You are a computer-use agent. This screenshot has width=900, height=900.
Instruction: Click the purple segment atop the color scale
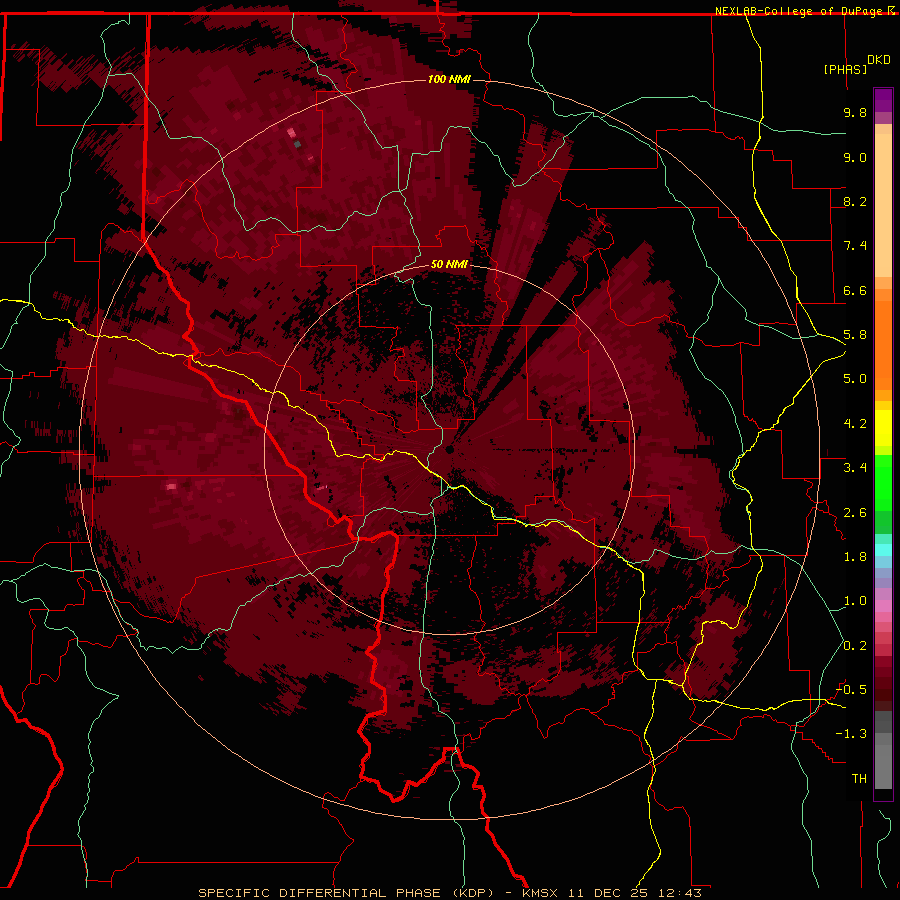pyautogui.click(x=883, y=100)
